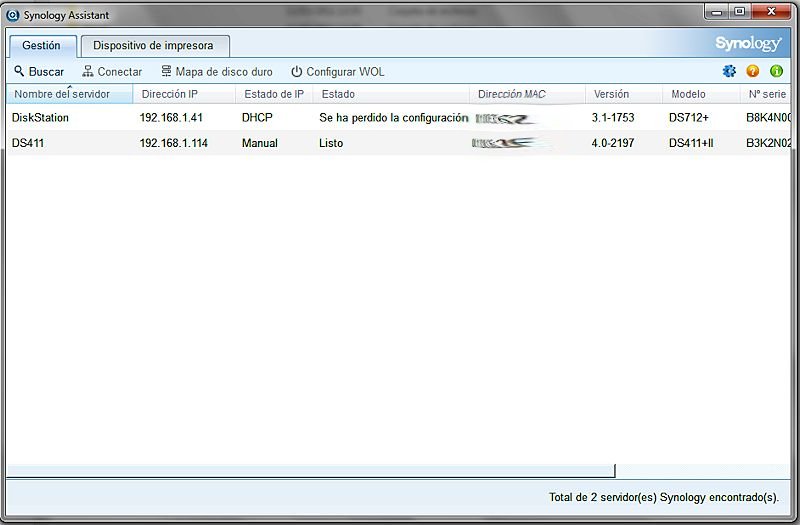Click 'Se ha perdido la configuración' status
The height and width of the screenshot is (525, 800).
tap(393, 118)
